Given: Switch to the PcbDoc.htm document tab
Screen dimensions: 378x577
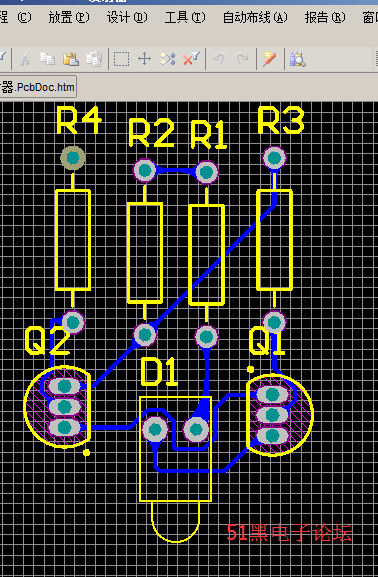Looking at the screenshot, I should point(38,87).
